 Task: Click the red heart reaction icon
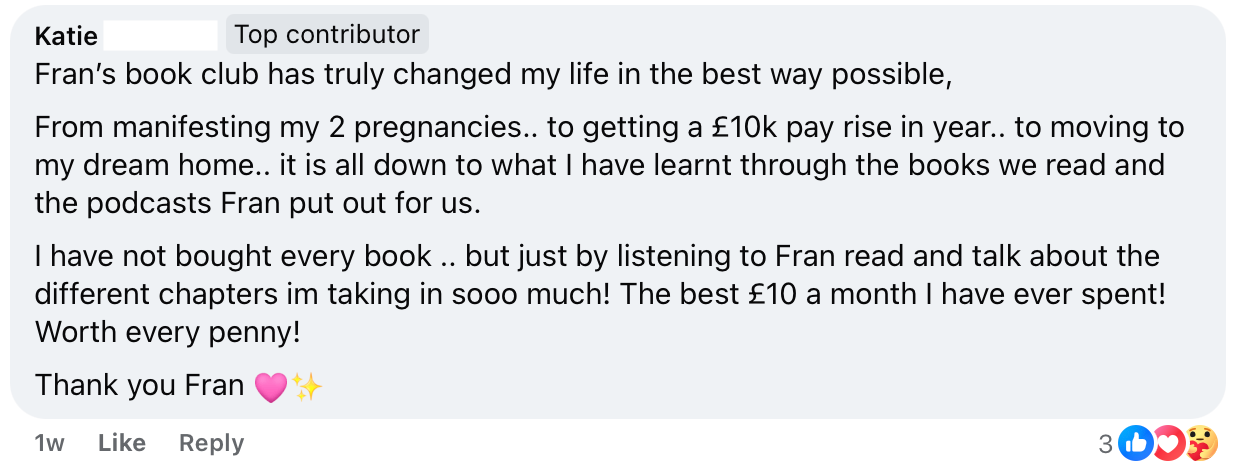click(1167, 442)
